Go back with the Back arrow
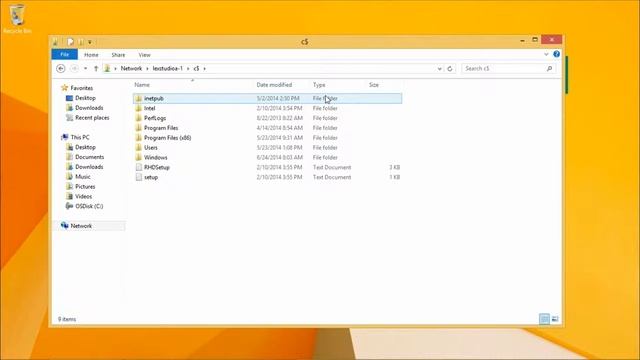Image resolution: width=640 pixels, height=360 pixels. (60, 69)
